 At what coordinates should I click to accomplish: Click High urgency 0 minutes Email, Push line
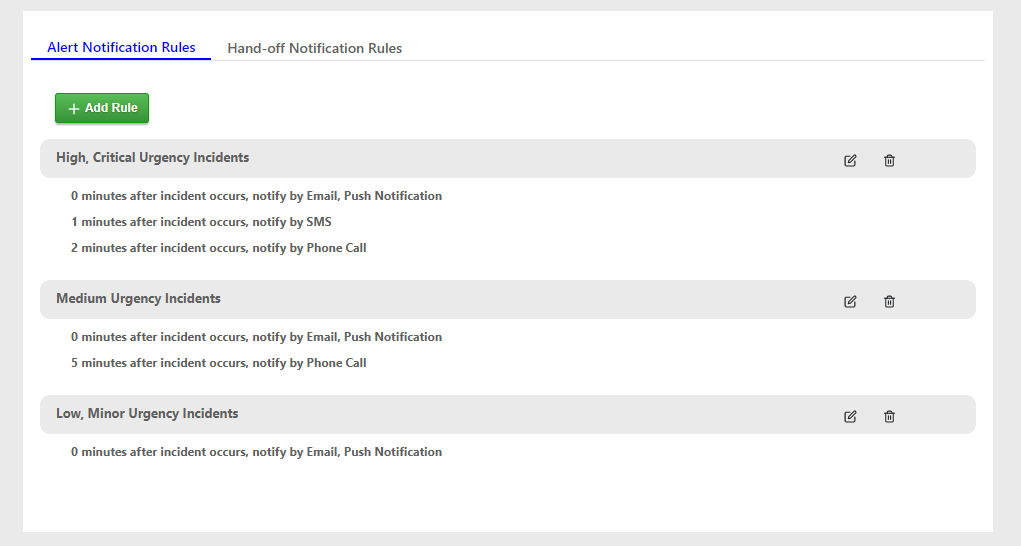pos(257,196)
